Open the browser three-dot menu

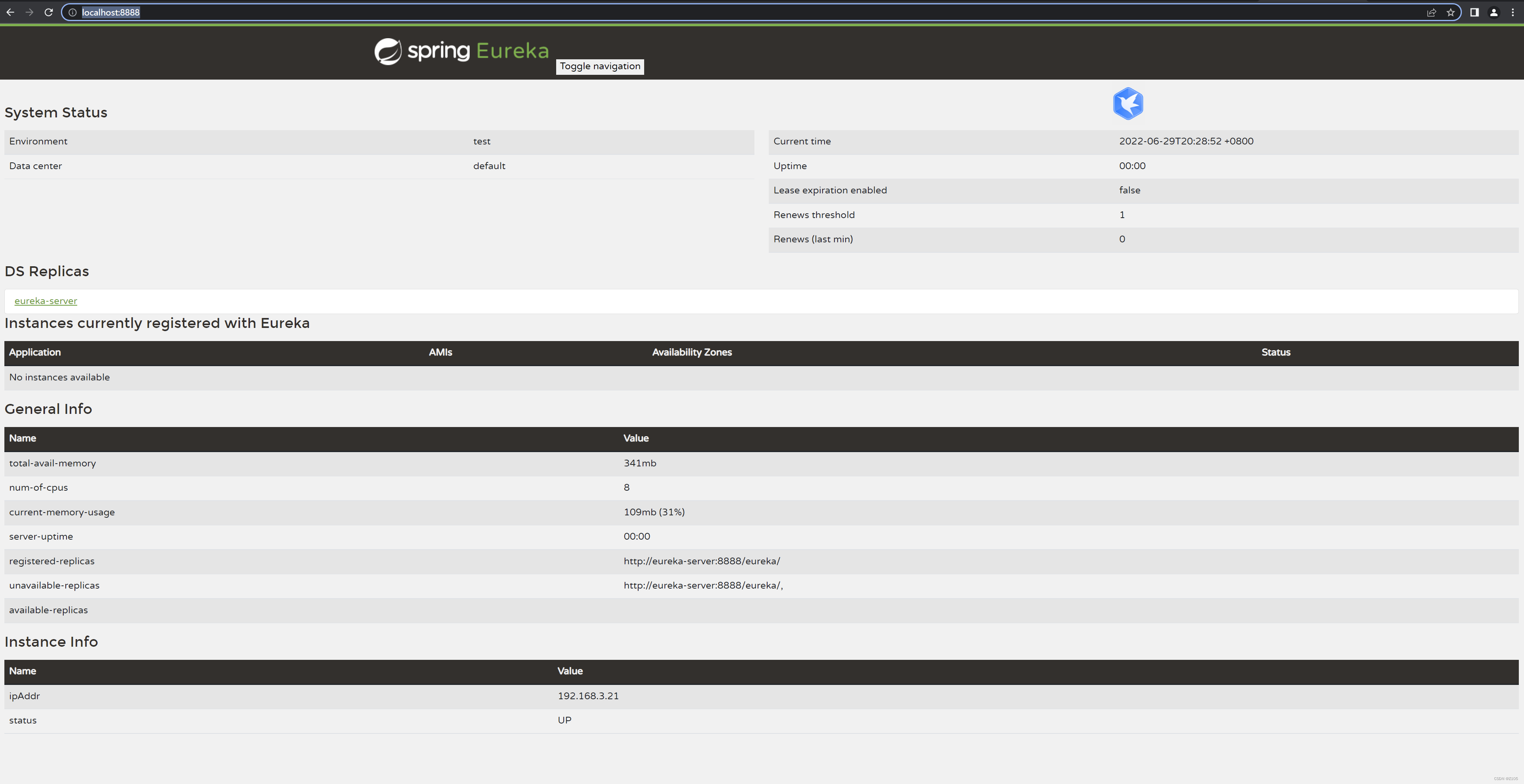pos(1513,12)
